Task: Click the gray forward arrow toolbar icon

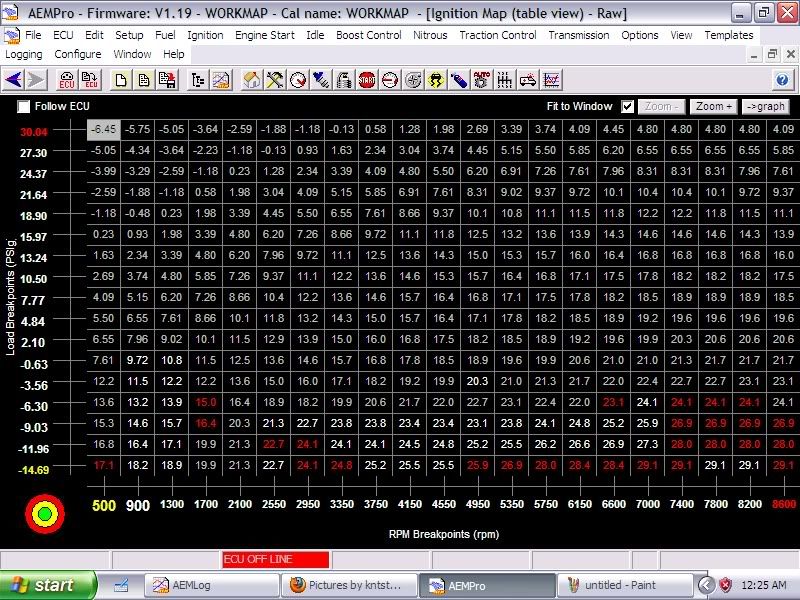Action: 36,80
